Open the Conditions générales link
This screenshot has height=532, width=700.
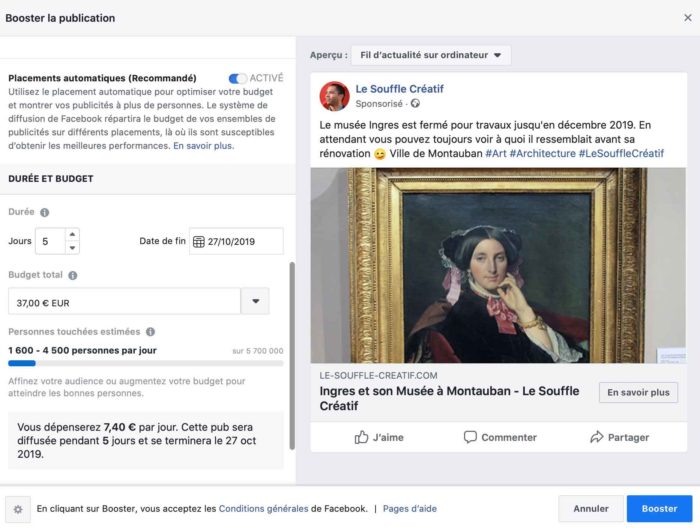[263, 509]
